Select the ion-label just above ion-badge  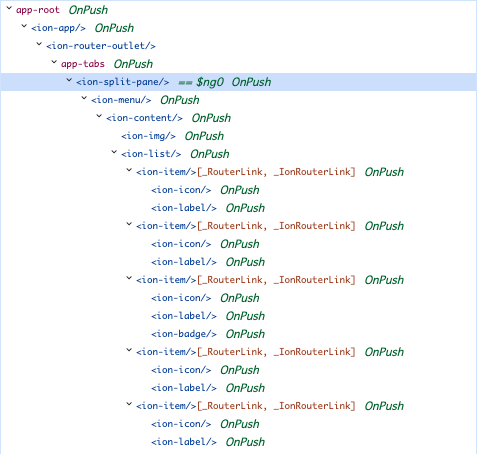pos(184,316)
